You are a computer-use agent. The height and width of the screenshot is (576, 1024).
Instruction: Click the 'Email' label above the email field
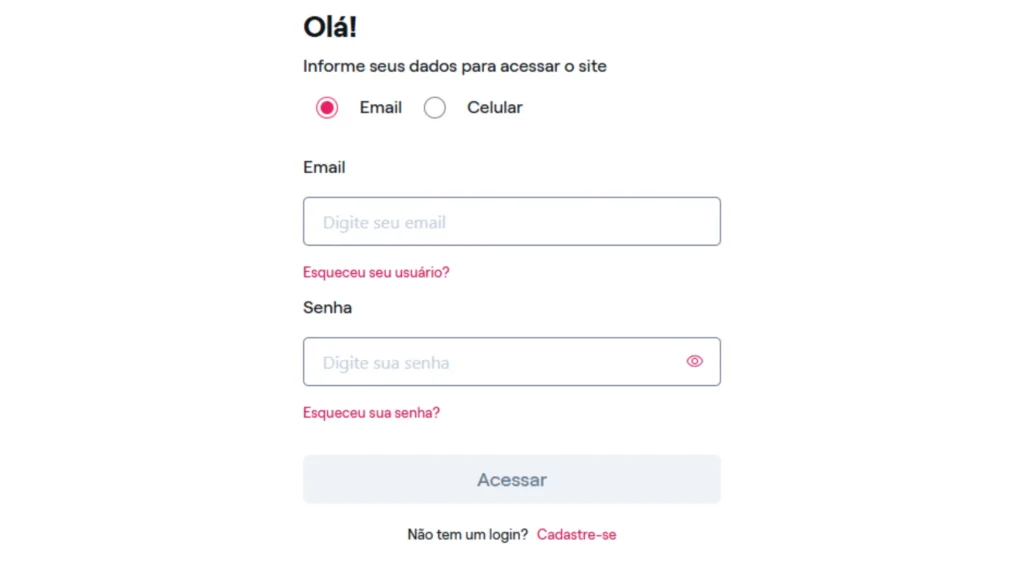pyautogui.click(x=324, y=167)
